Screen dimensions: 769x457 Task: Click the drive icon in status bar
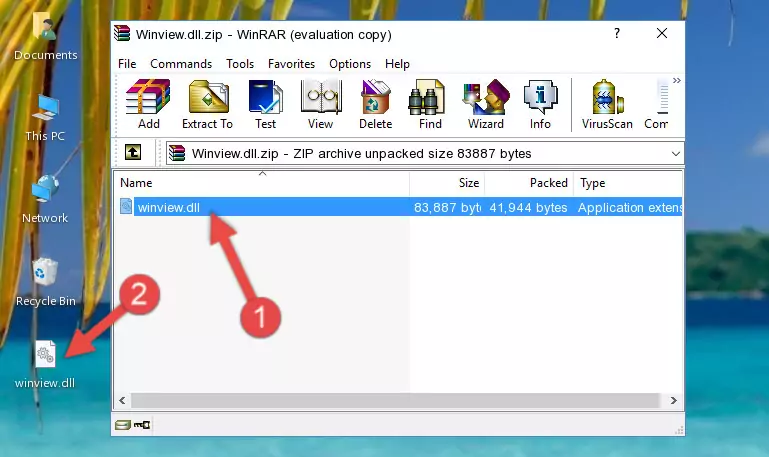pos(123,425)
